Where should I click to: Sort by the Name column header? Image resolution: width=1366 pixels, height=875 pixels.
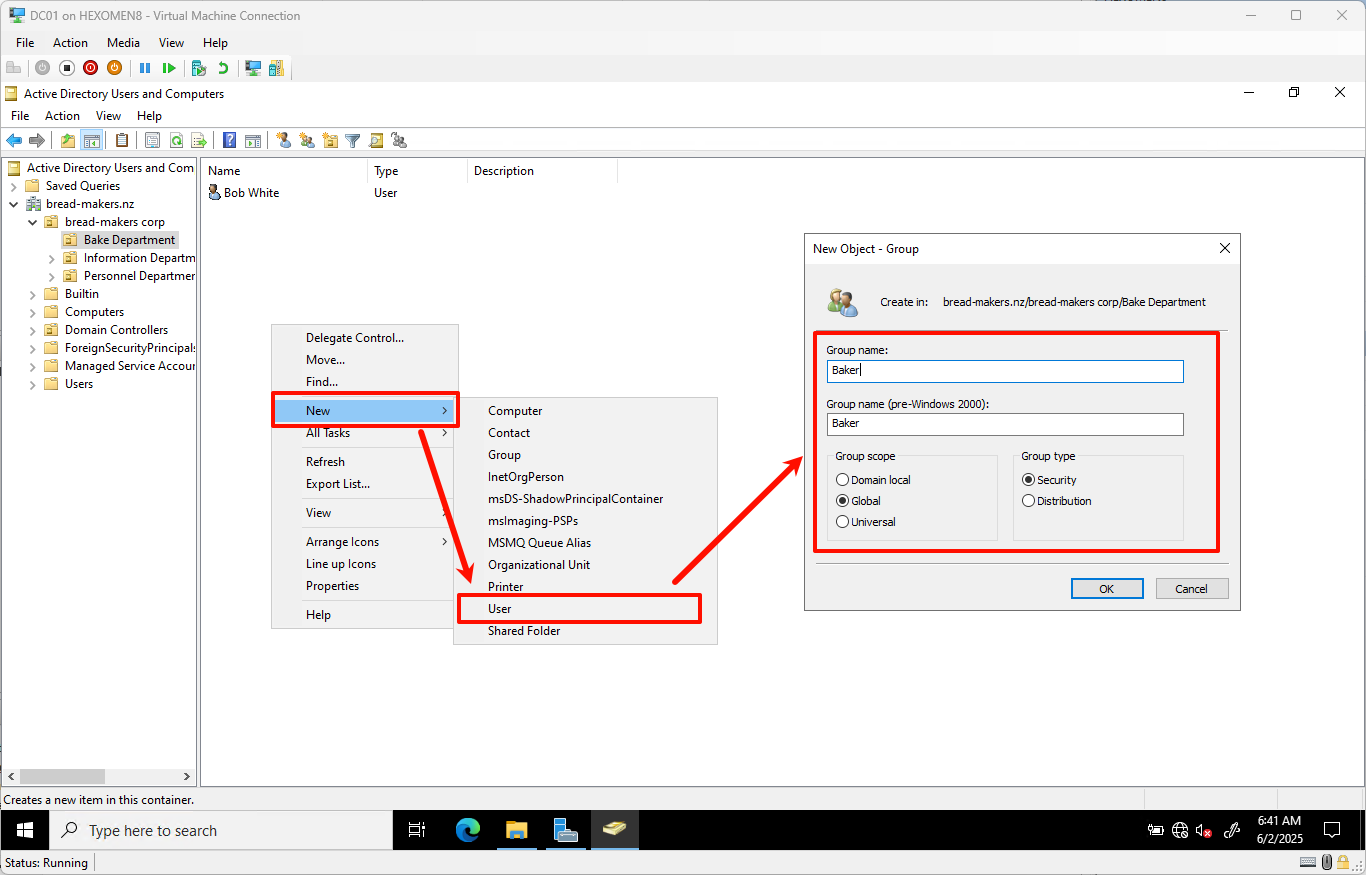click(284, 171)
